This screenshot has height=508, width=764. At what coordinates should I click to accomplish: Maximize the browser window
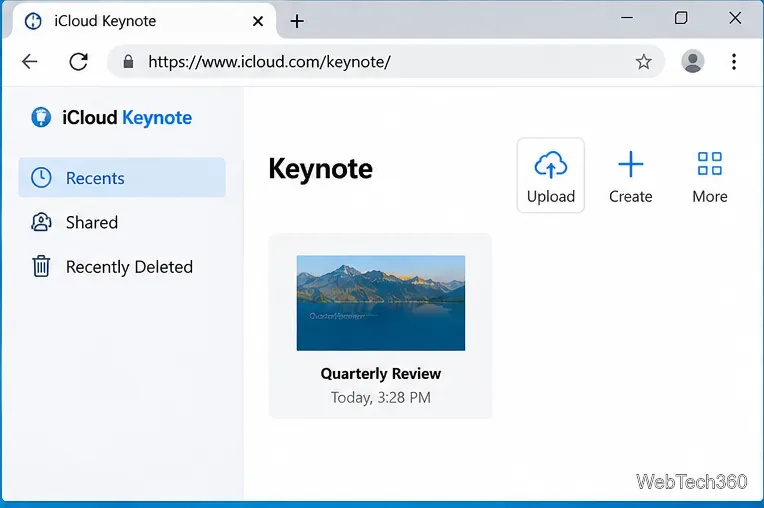(x=681, y=18)
